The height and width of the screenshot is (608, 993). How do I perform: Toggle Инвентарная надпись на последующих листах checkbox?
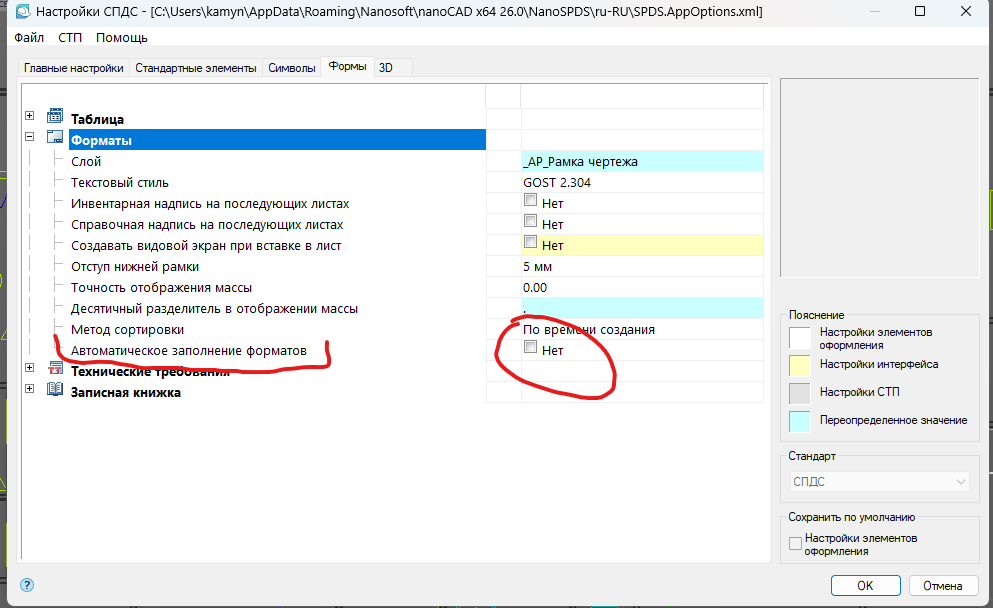(530, 202)
